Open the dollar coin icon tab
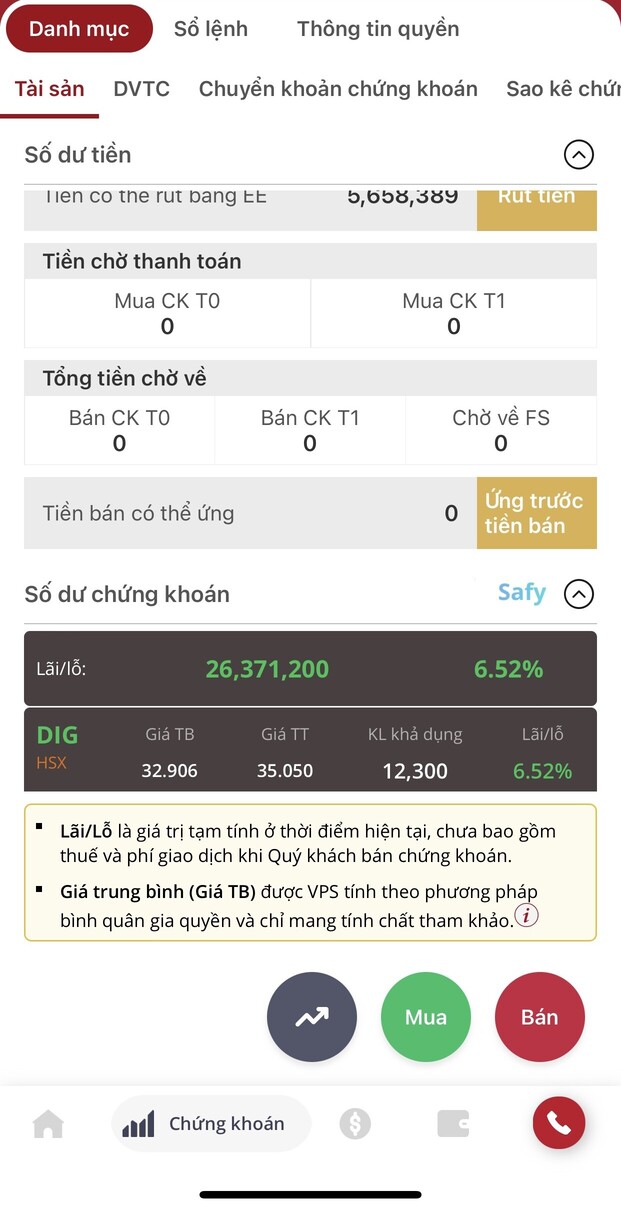This screenshot has height=1210, width=621. click(354, 1124)
